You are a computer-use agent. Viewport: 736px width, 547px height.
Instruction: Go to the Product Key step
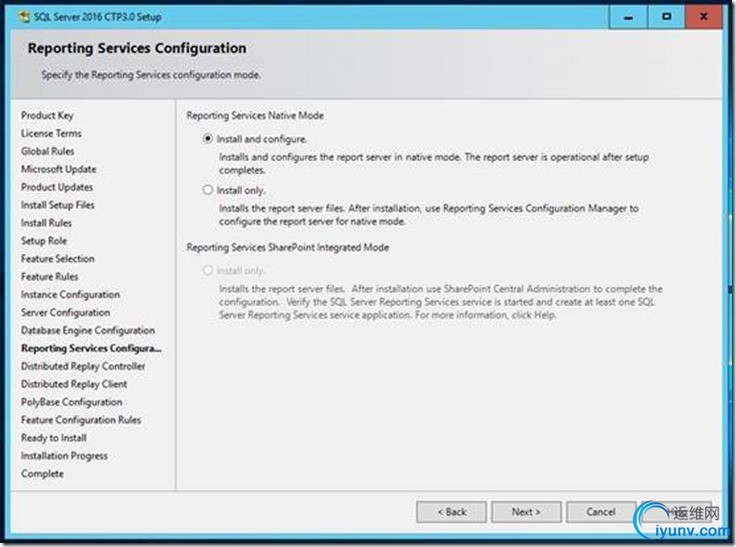47,115
